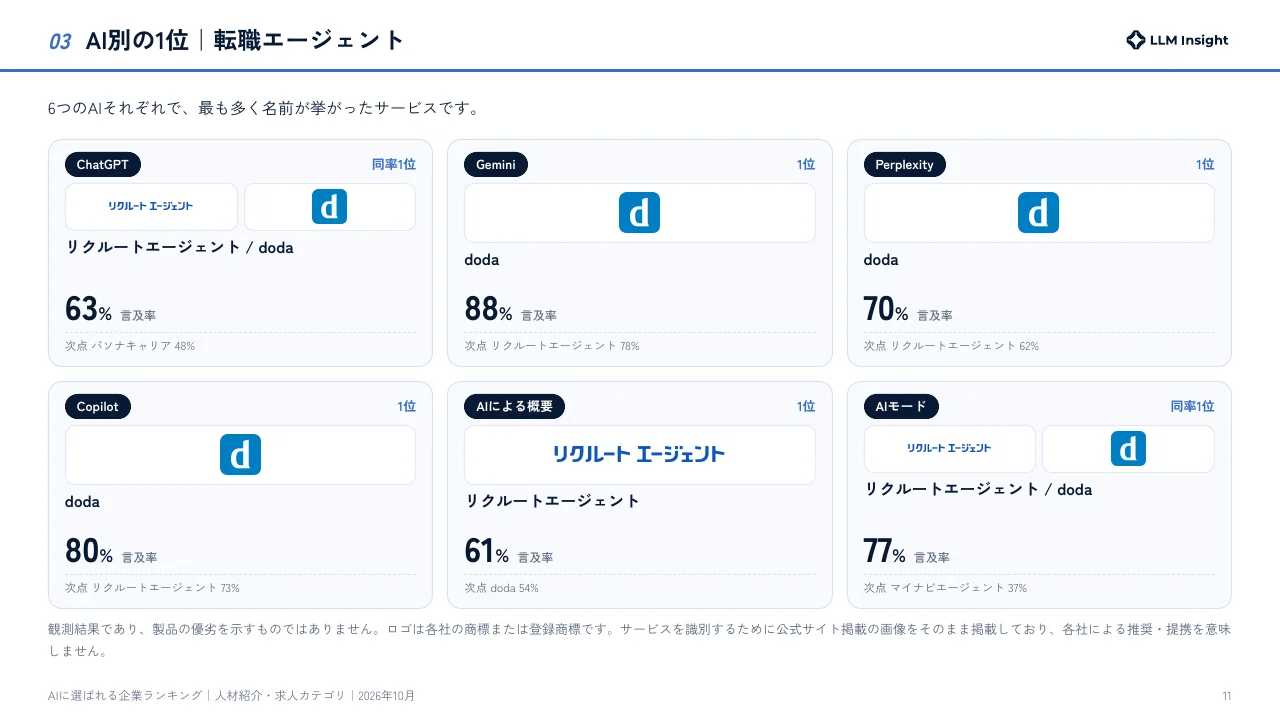Click the リクルートエージェント logo in AIモード card
Screen dimensions: 1280x720
click(x=949, y=448)
